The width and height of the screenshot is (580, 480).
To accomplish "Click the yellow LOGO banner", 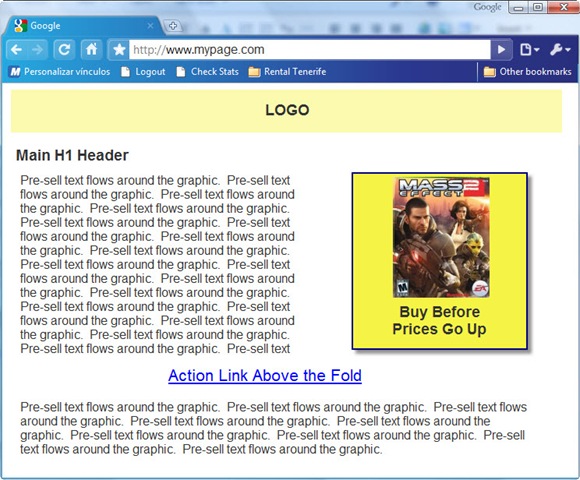I will coord(286,111).
